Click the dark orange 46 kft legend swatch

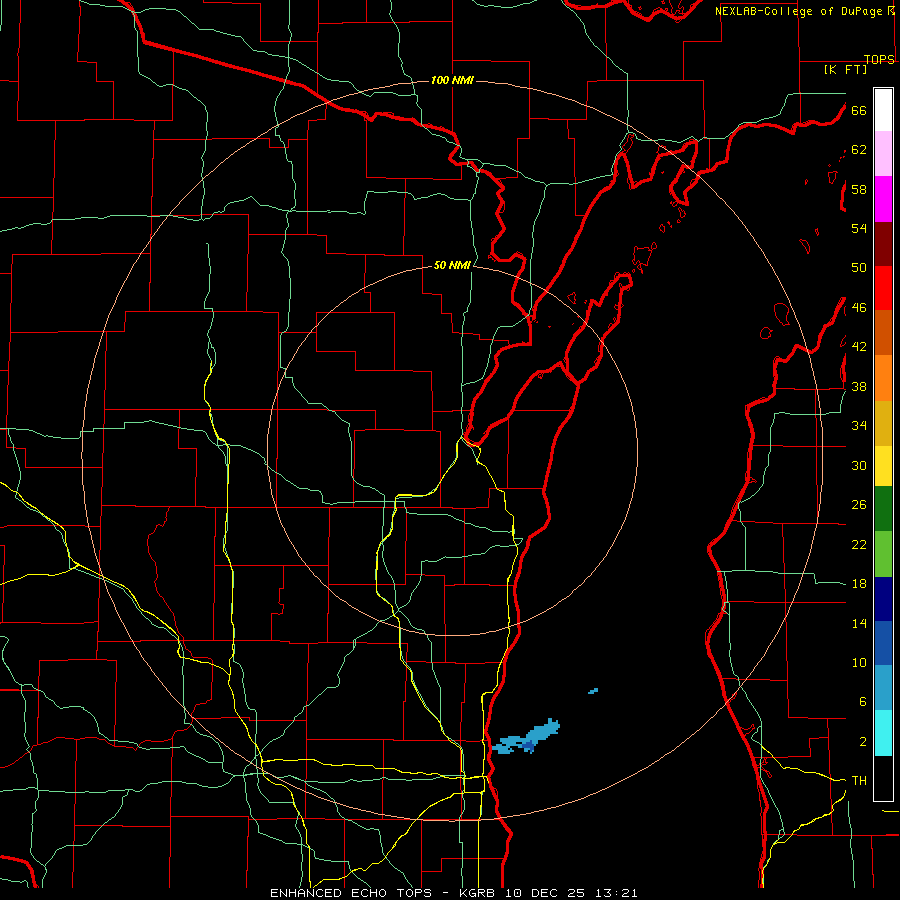point(883,333)
